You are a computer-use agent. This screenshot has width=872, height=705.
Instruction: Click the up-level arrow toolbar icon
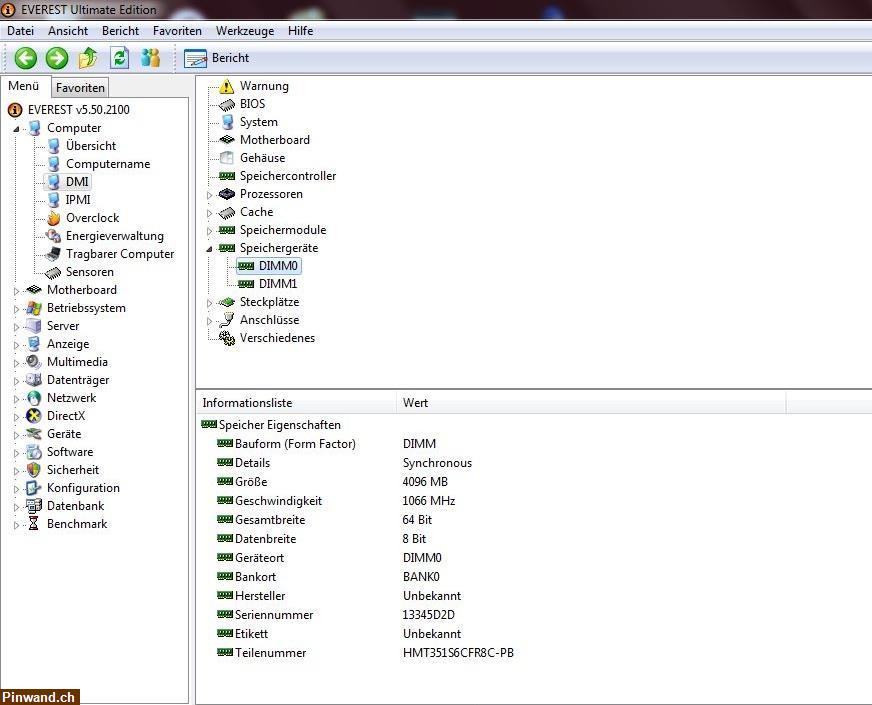pos(89,58)
